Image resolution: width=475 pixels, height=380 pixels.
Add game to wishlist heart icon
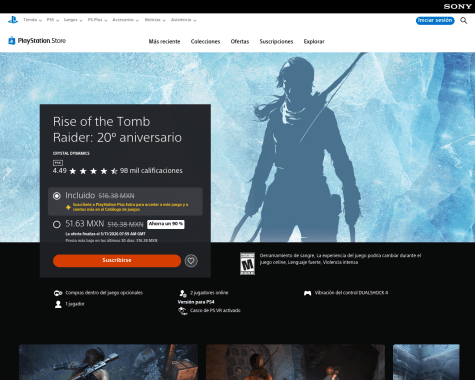coord(191,261)
